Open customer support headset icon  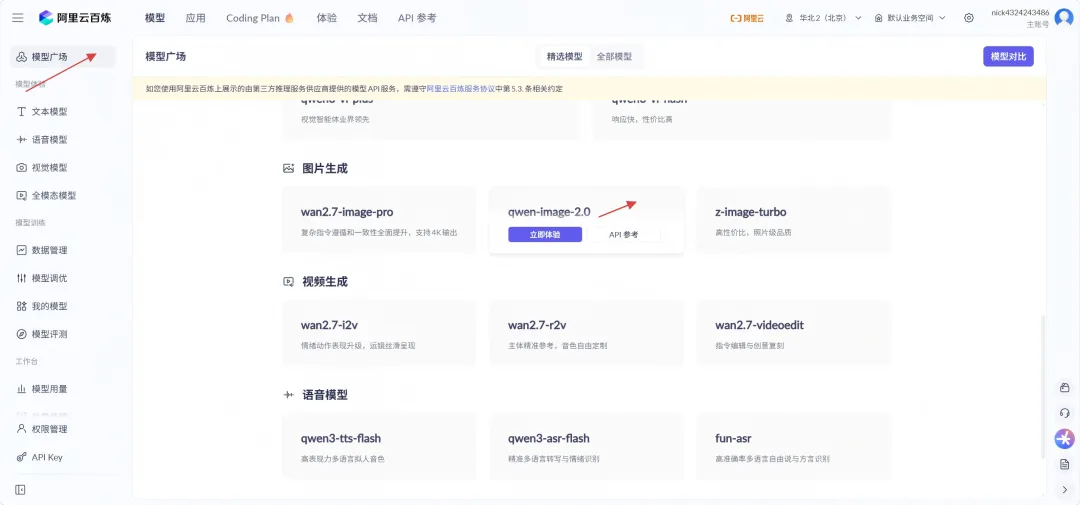1064,413
